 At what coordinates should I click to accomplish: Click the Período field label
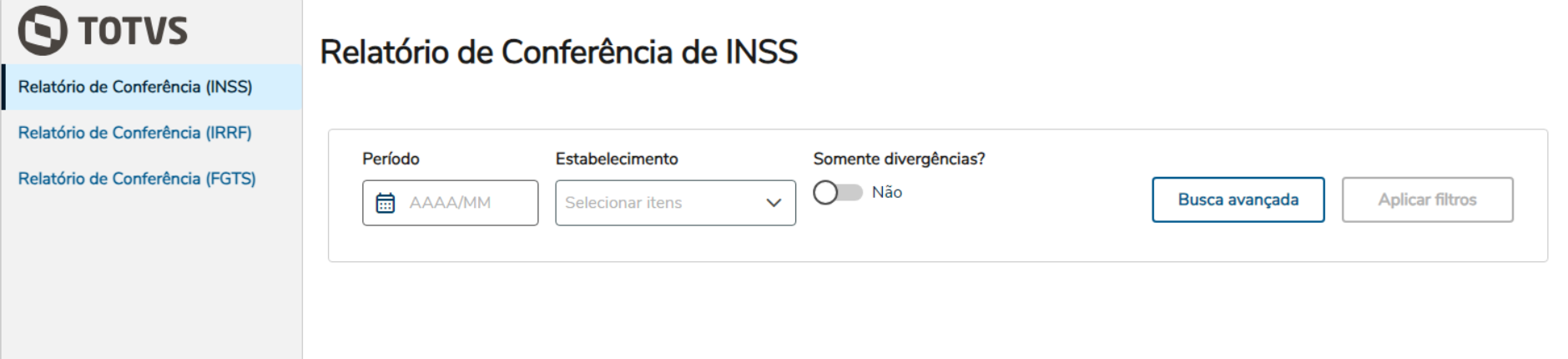point(391,159)
